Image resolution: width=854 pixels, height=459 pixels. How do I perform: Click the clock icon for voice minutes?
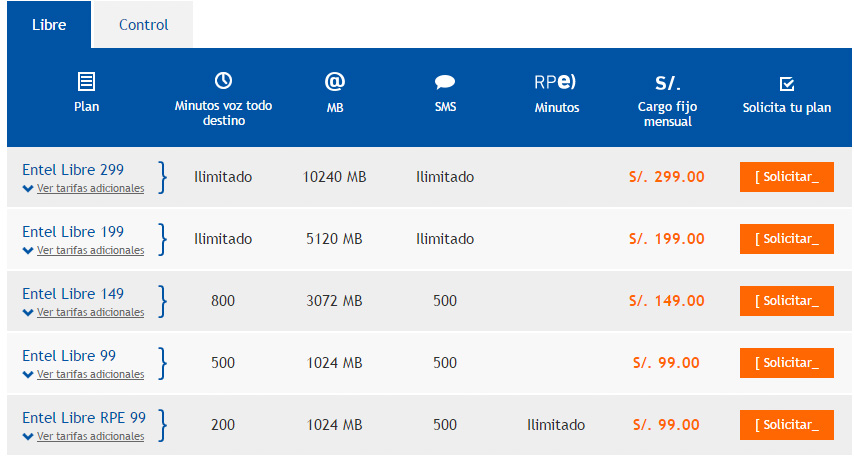[223, 81]
